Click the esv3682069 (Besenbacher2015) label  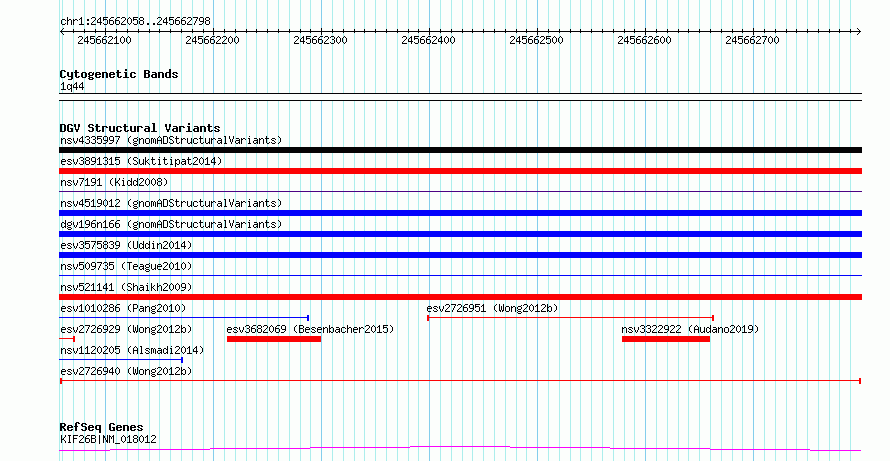(x=310, y=329)
